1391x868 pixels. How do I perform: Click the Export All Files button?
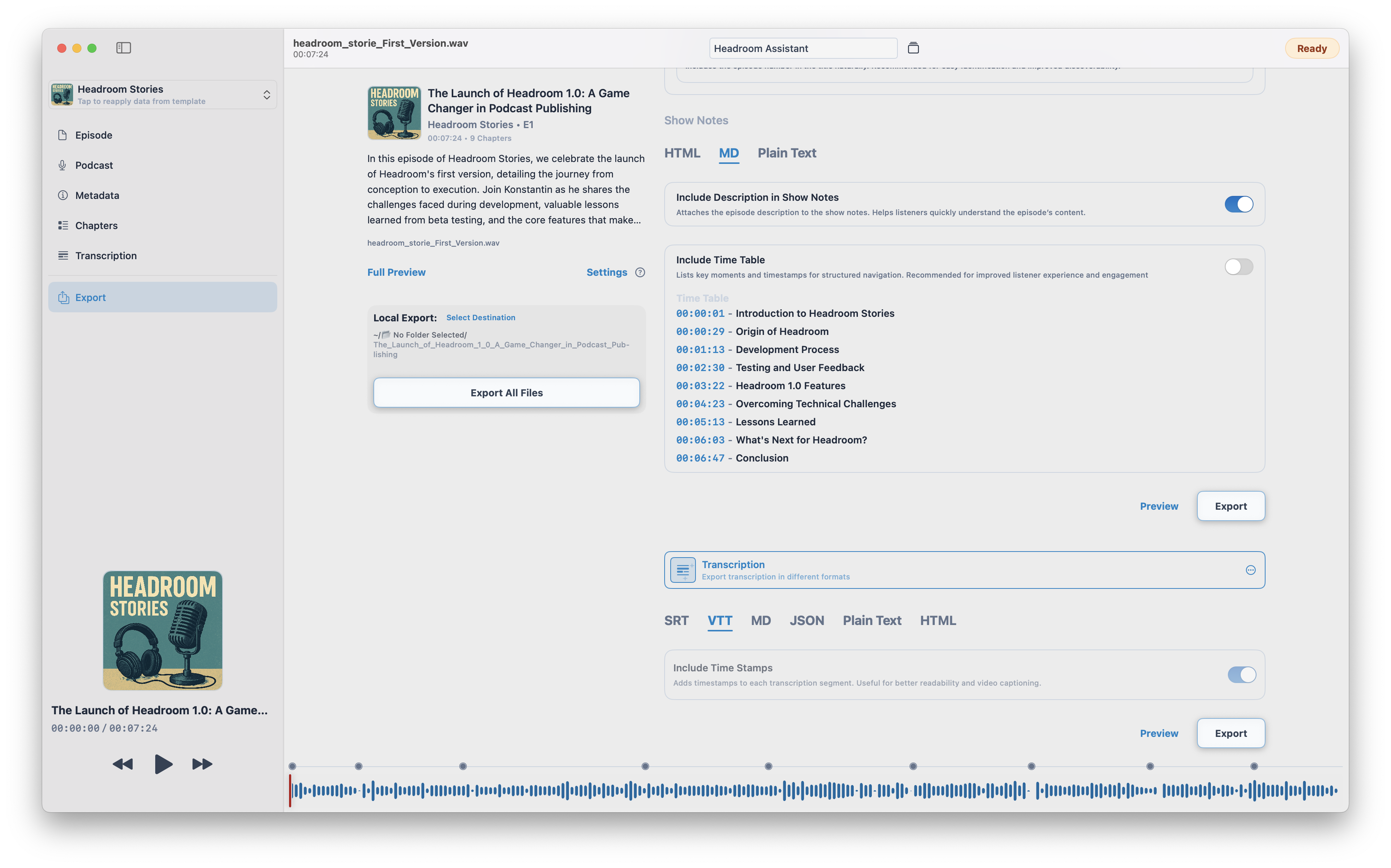tap(506, 393)
